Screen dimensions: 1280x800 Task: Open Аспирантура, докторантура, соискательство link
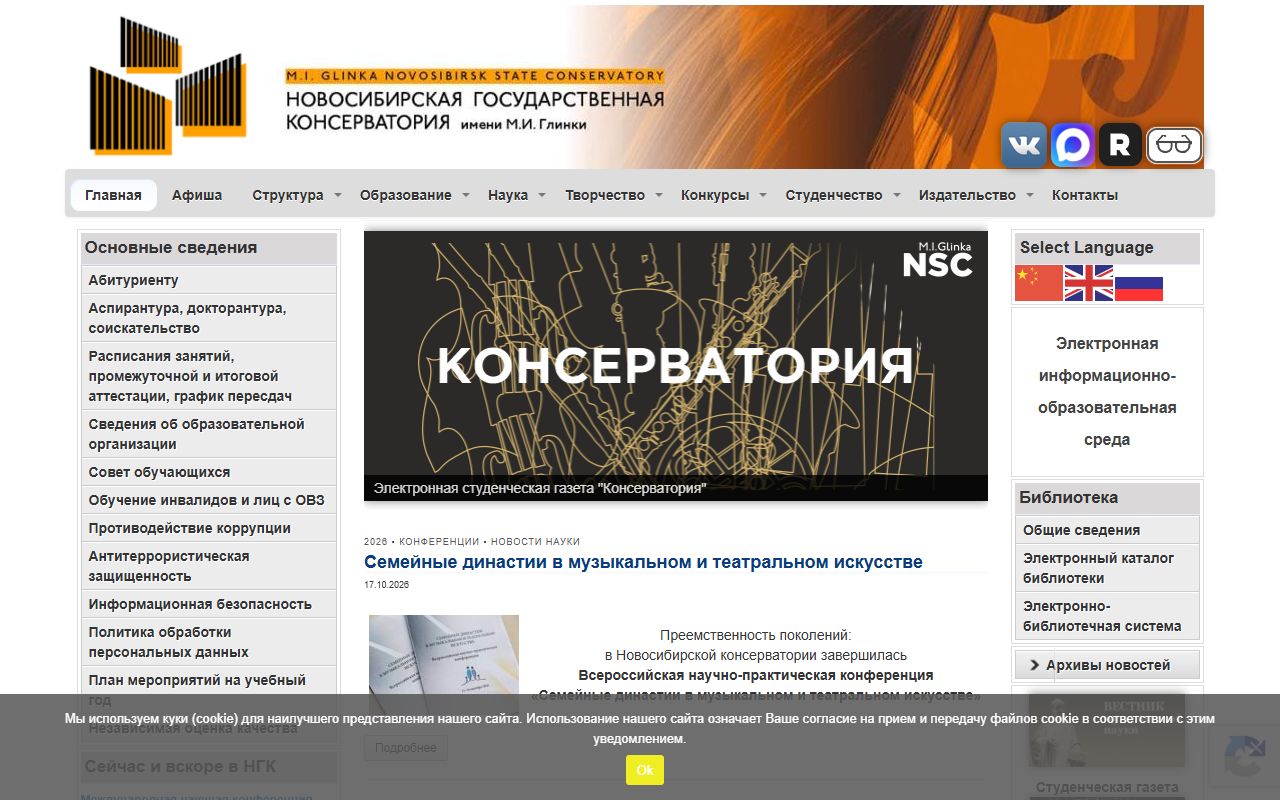click(x=209, y=318)
